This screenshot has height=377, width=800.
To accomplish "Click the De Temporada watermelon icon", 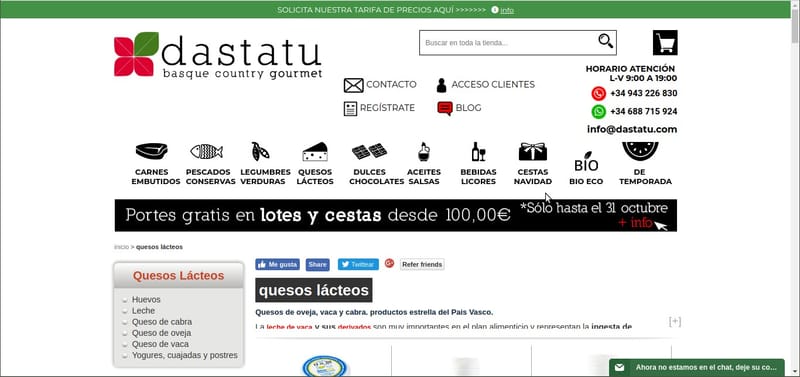I will pyautogui.click(x=640, y=152).
